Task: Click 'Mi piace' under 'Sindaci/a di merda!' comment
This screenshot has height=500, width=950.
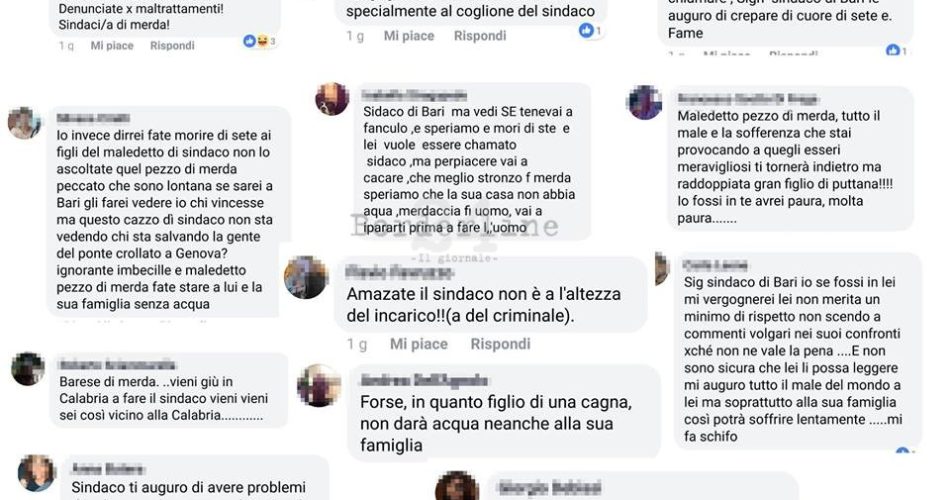Action: [x=111, y=45]
